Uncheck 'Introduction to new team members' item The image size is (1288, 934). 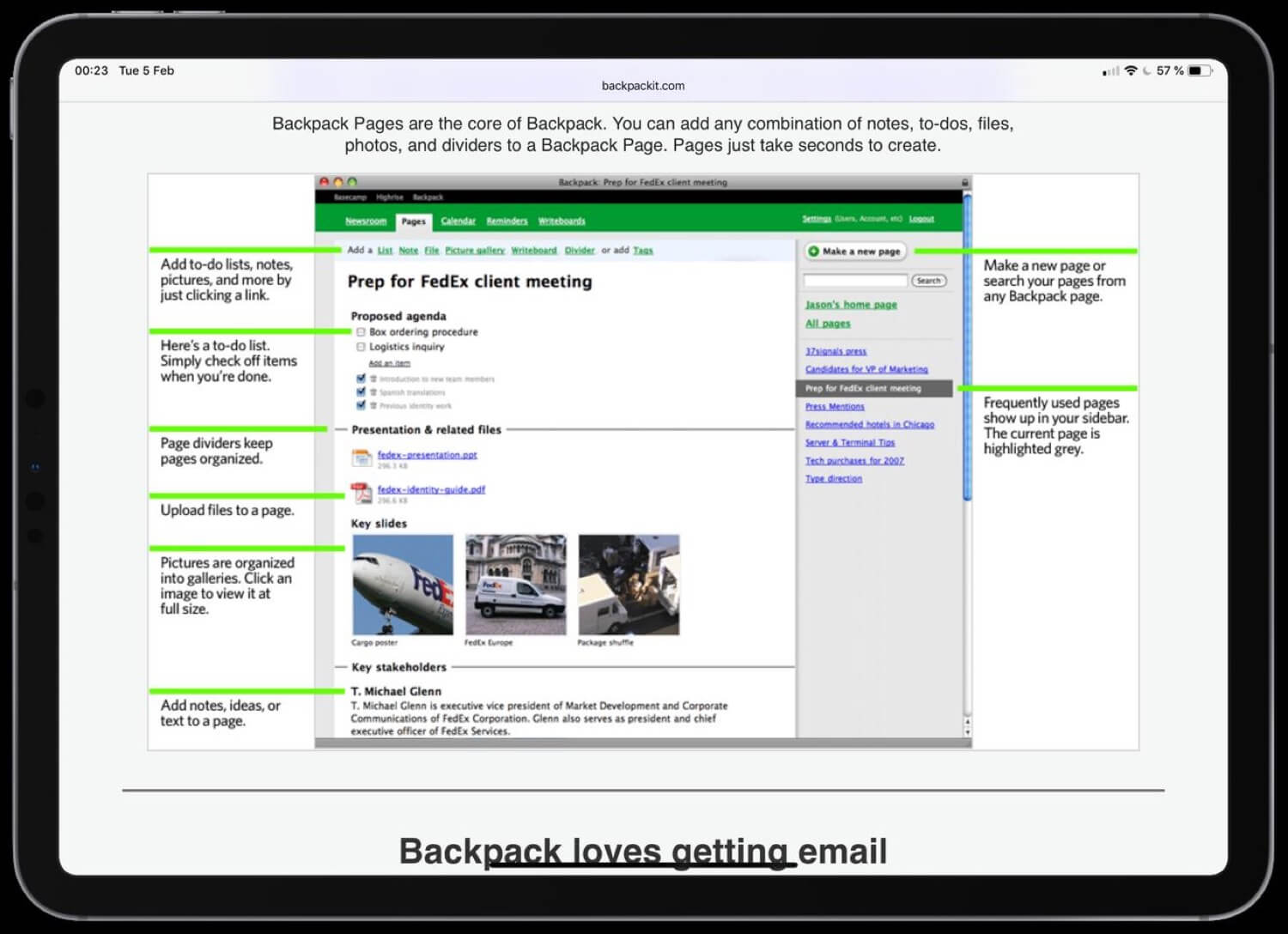361,378
